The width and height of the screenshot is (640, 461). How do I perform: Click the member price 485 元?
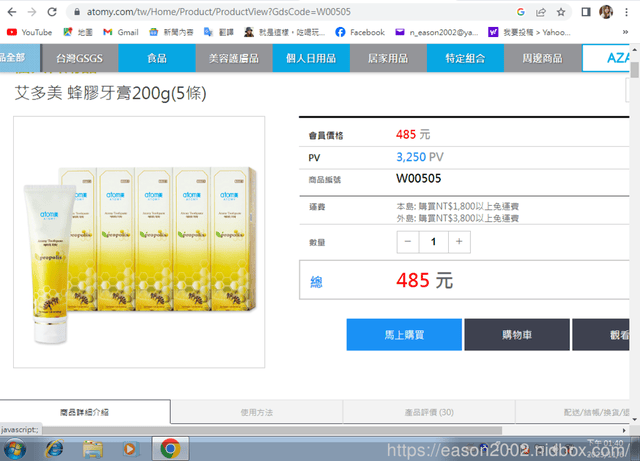(x=413, y=134)
